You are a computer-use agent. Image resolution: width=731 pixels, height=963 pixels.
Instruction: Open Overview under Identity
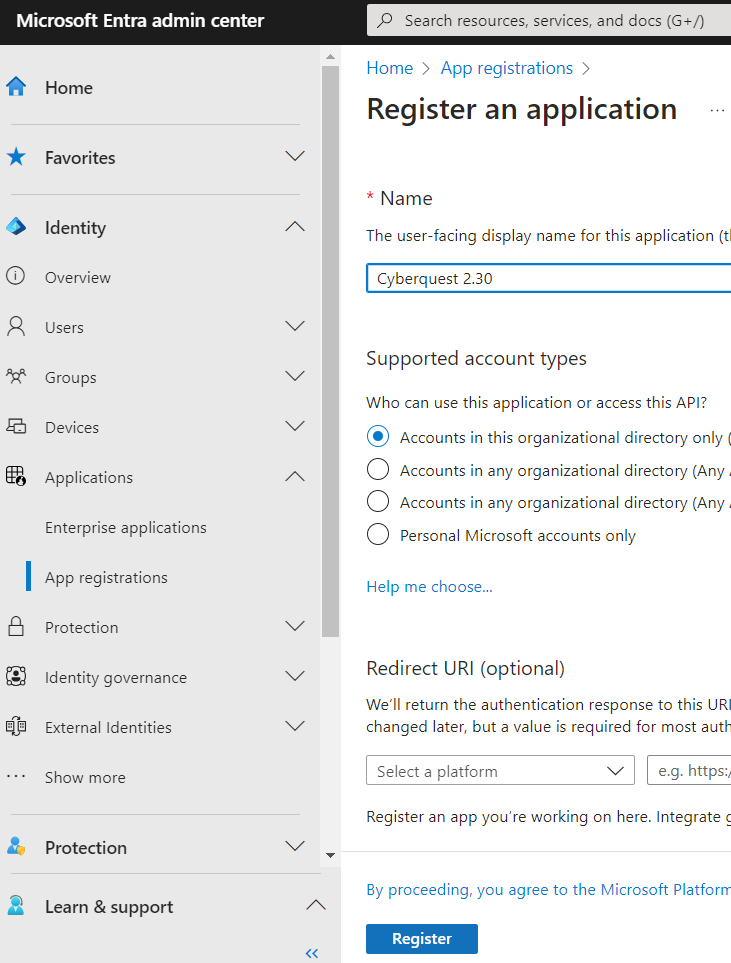point(77,278)
